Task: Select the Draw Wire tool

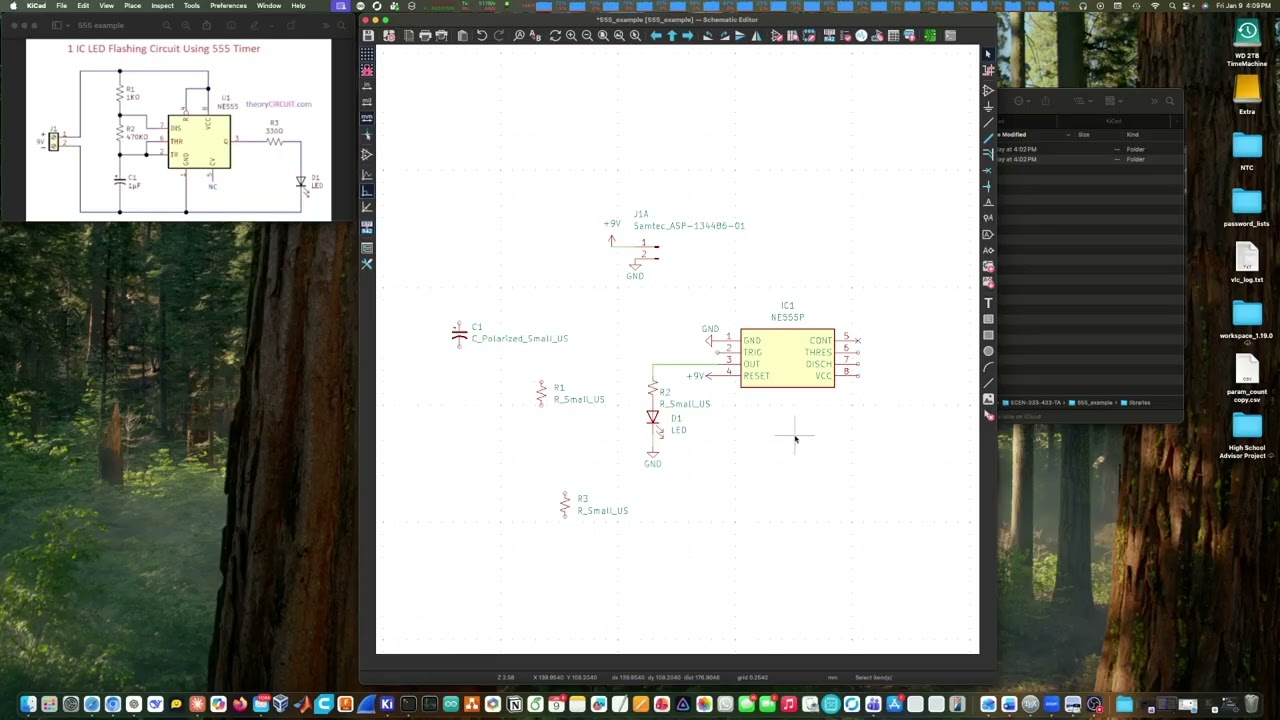Action: [x=988, y=123]
